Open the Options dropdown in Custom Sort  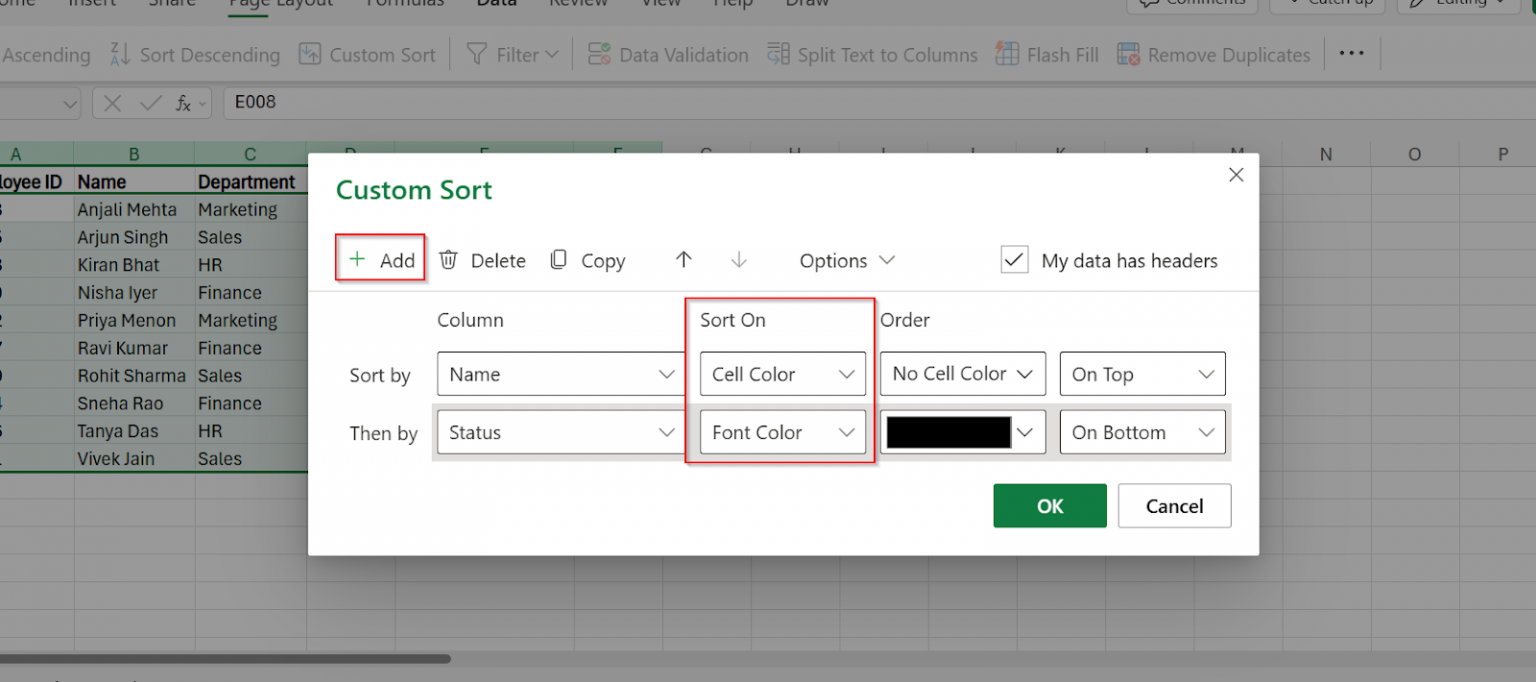(846, 260)
